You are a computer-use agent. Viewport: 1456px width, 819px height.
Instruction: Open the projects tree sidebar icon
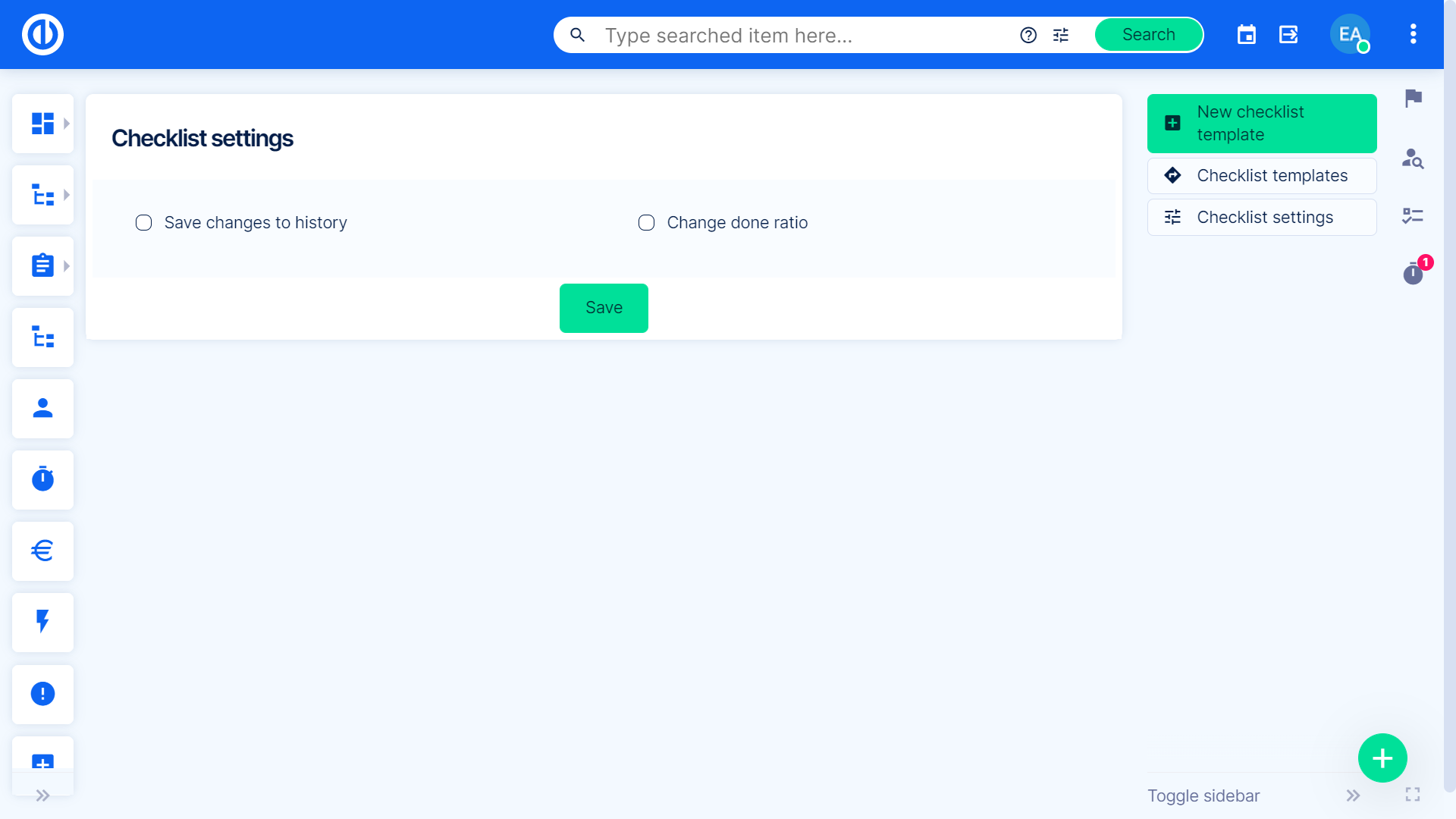click(42, 195)
